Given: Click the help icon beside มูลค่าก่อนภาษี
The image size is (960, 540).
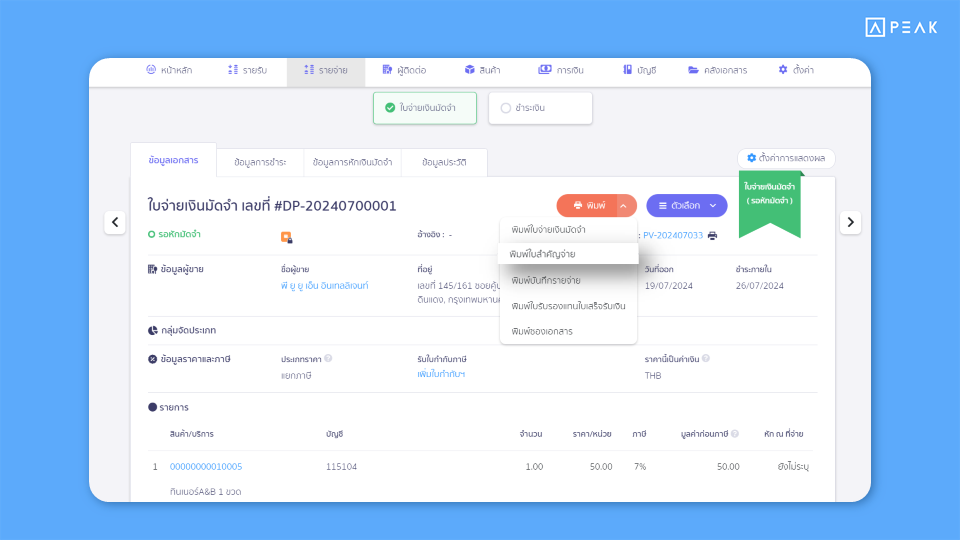Looking at the screenshot, I should click(735, 434).
